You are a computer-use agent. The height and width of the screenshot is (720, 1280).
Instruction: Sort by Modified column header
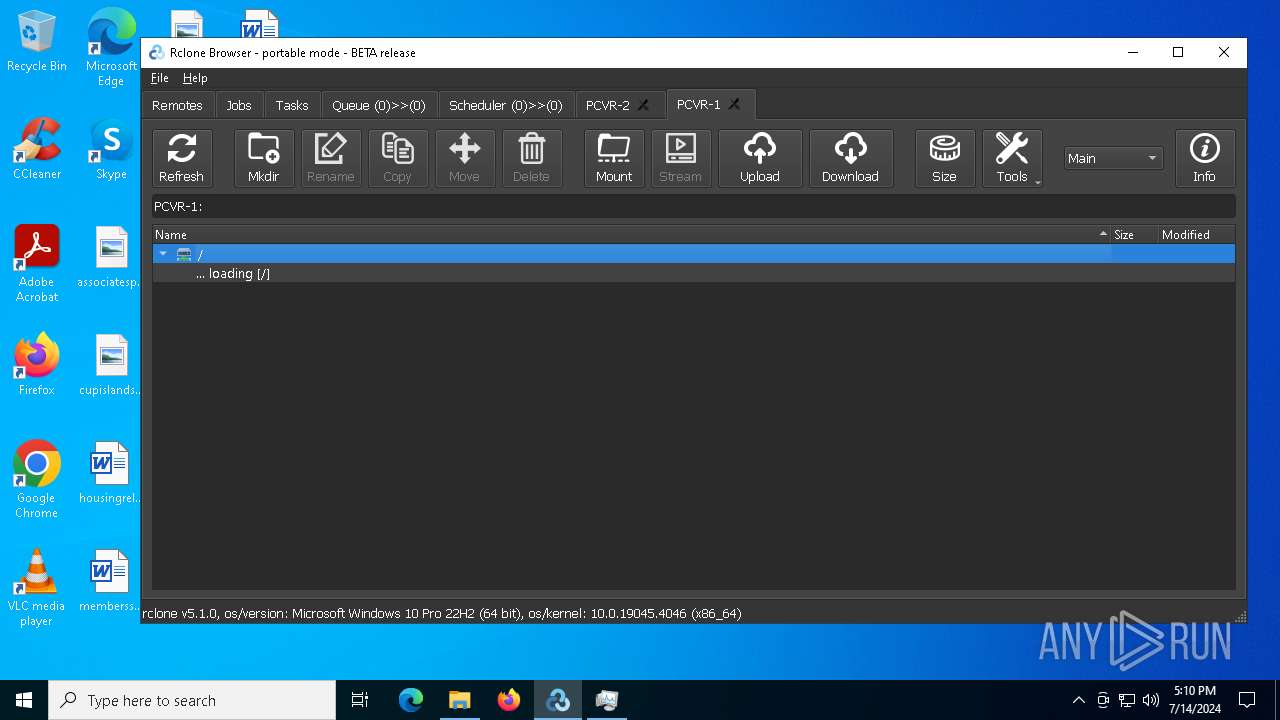(1196, 234)
